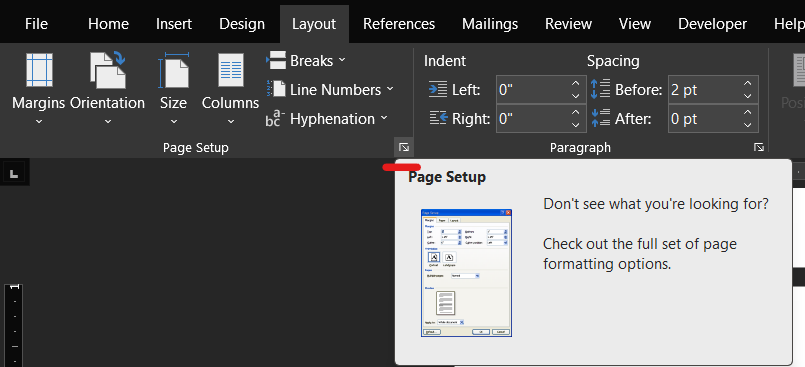Open the Paragraph dialog launcher
The height and width of the screenshot is (367, 805).
pyautogui.click(x=759, y=148)
